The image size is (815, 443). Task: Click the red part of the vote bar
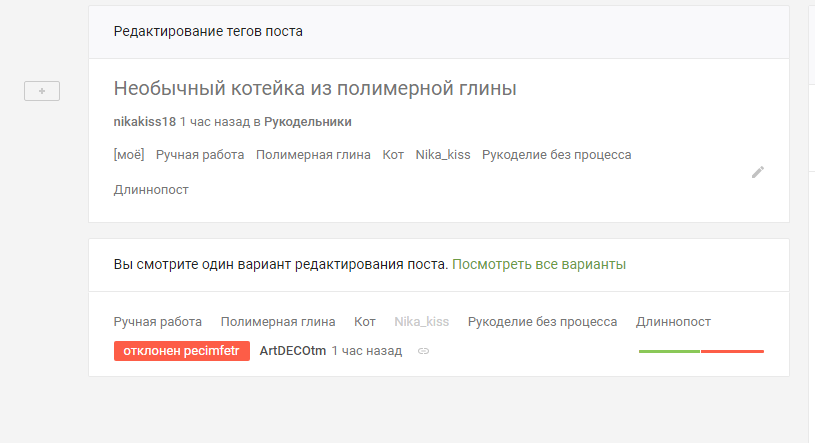tap(732, 351)
